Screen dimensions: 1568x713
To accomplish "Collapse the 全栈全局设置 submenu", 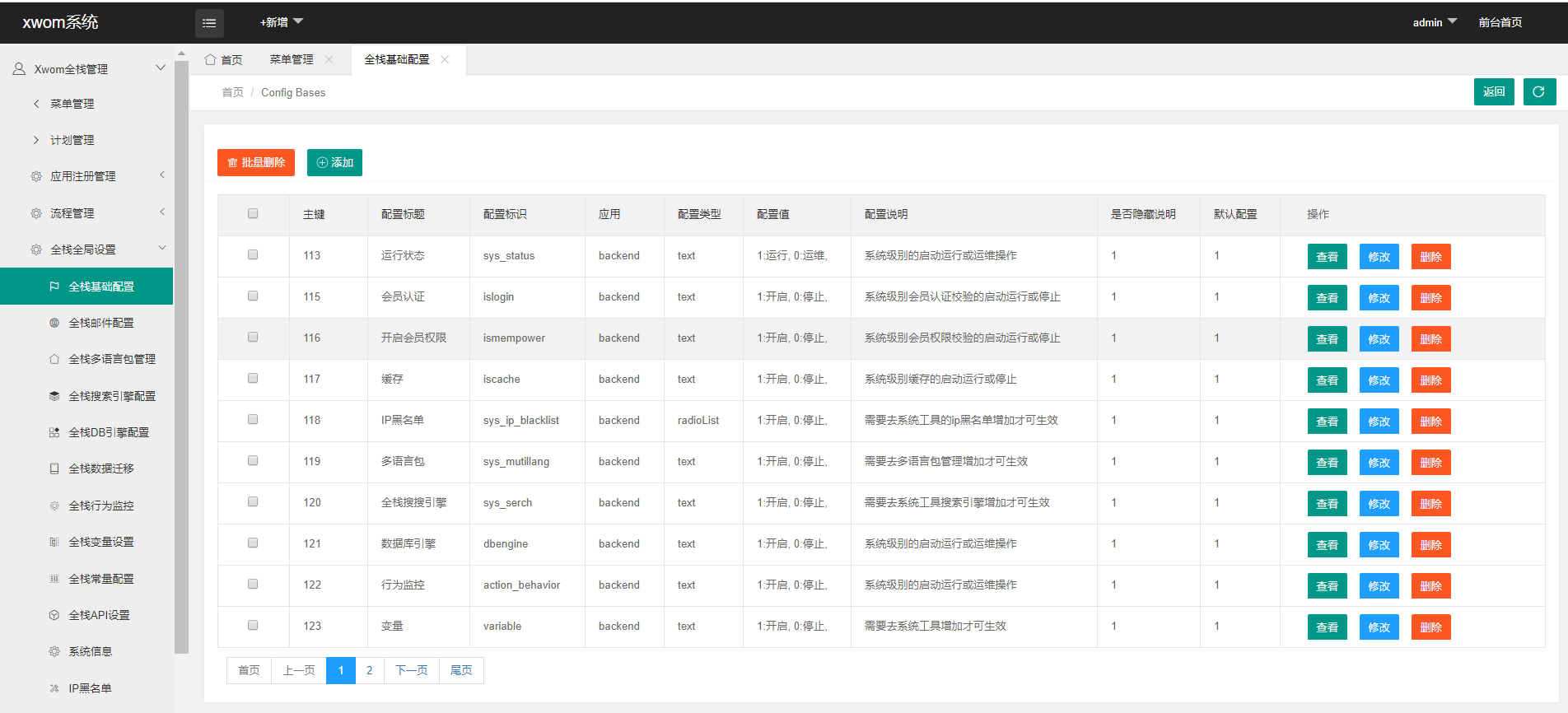I will pyautogui.click(x=162, y=248).
